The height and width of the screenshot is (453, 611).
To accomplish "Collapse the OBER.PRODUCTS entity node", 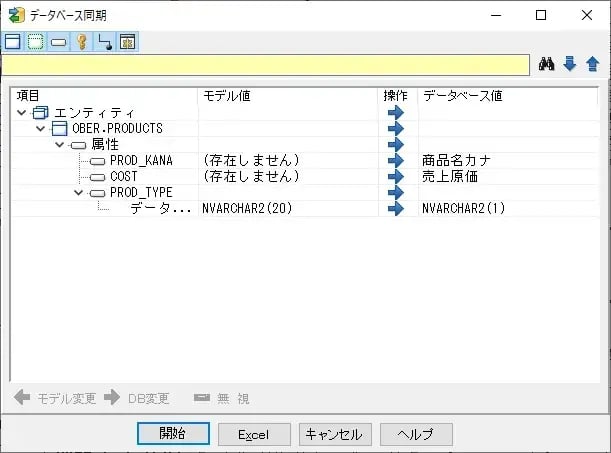I will click(41, 129).
